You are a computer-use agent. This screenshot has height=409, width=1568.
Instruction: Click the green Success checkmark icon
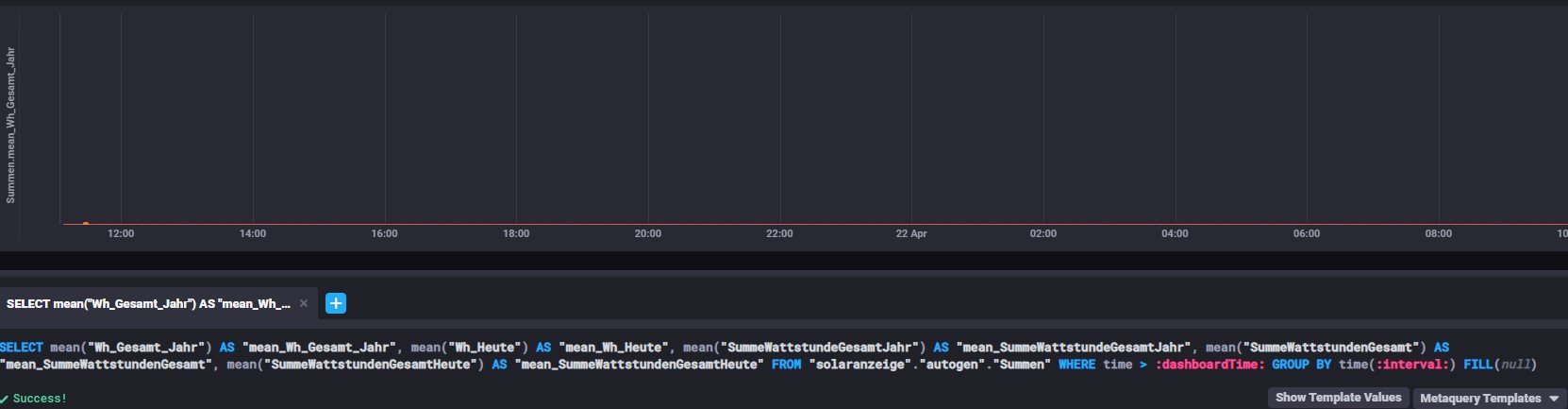(5, 399)
